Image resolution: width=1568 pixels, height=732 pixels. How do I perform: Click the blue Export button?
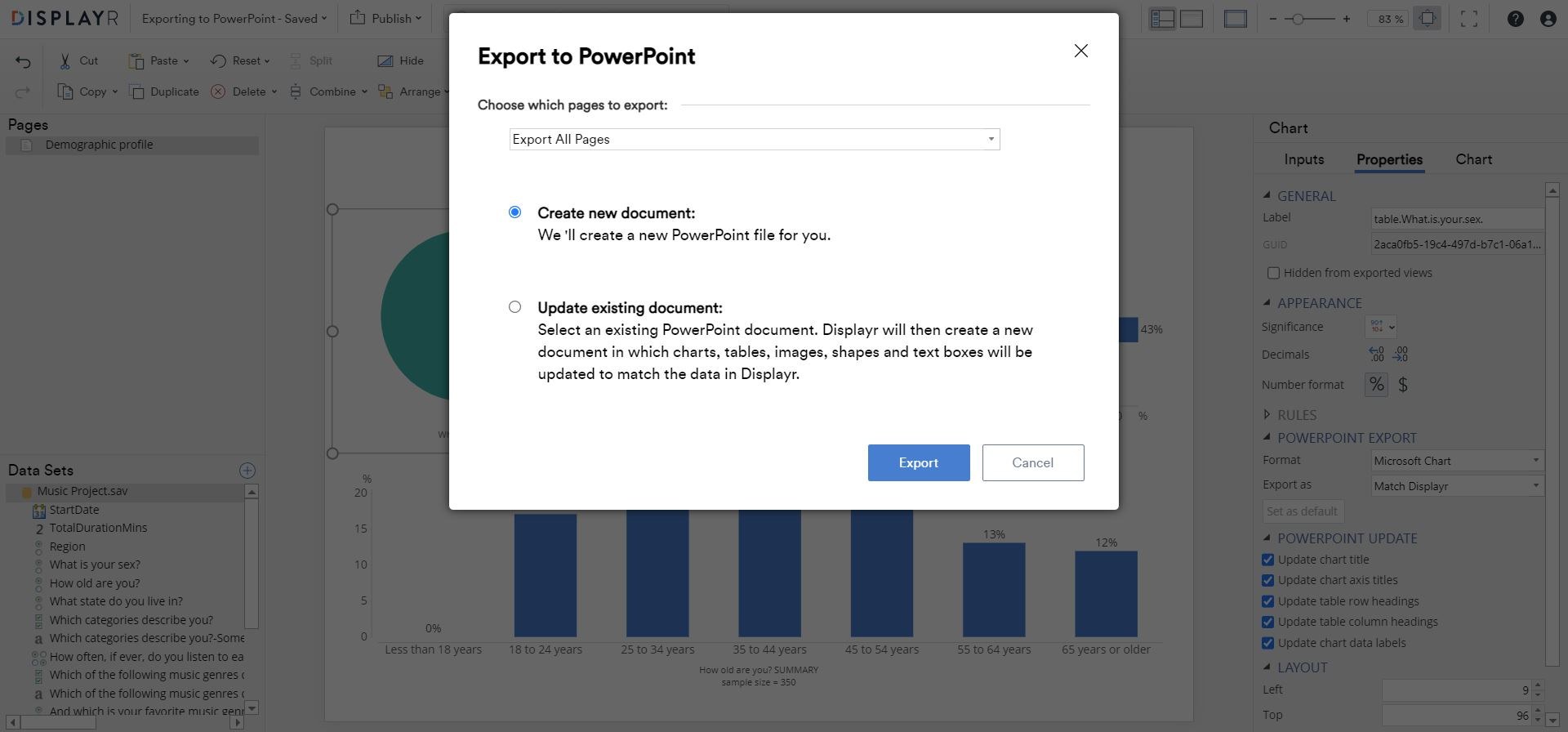pyautogui.click(x=918, y=462)
